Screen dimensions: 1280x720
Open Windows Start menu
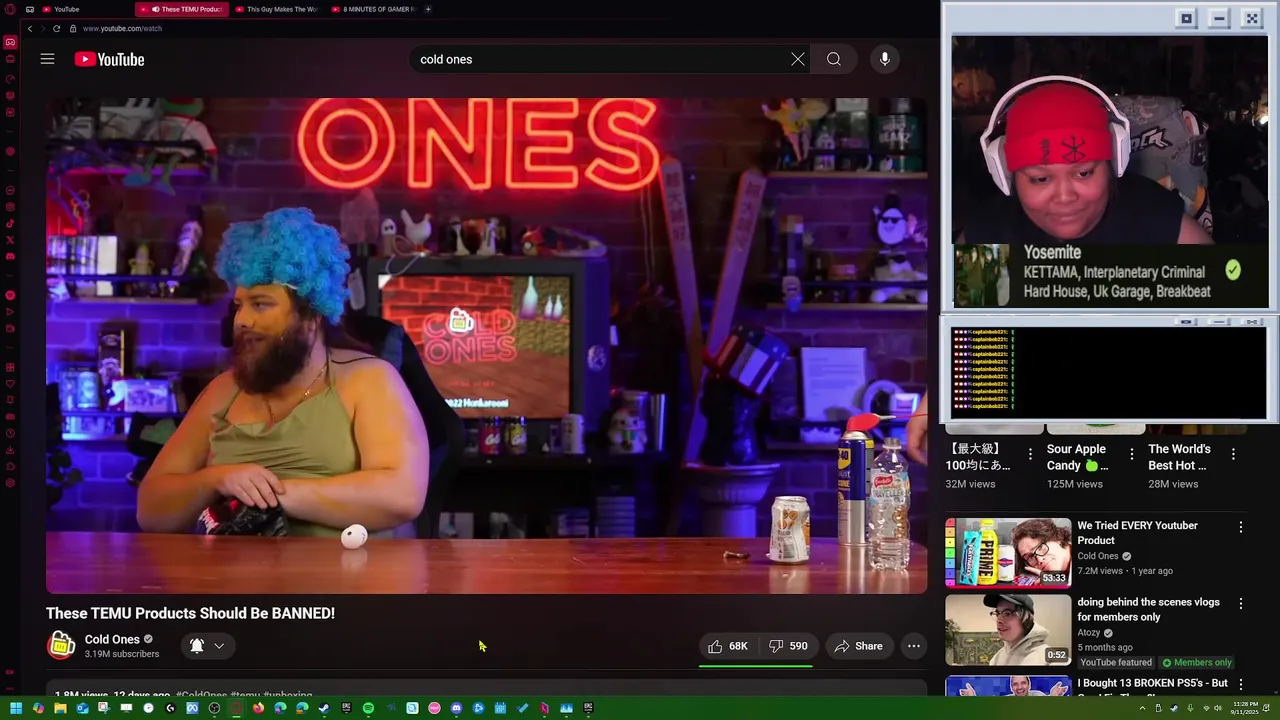coord(16,708)
